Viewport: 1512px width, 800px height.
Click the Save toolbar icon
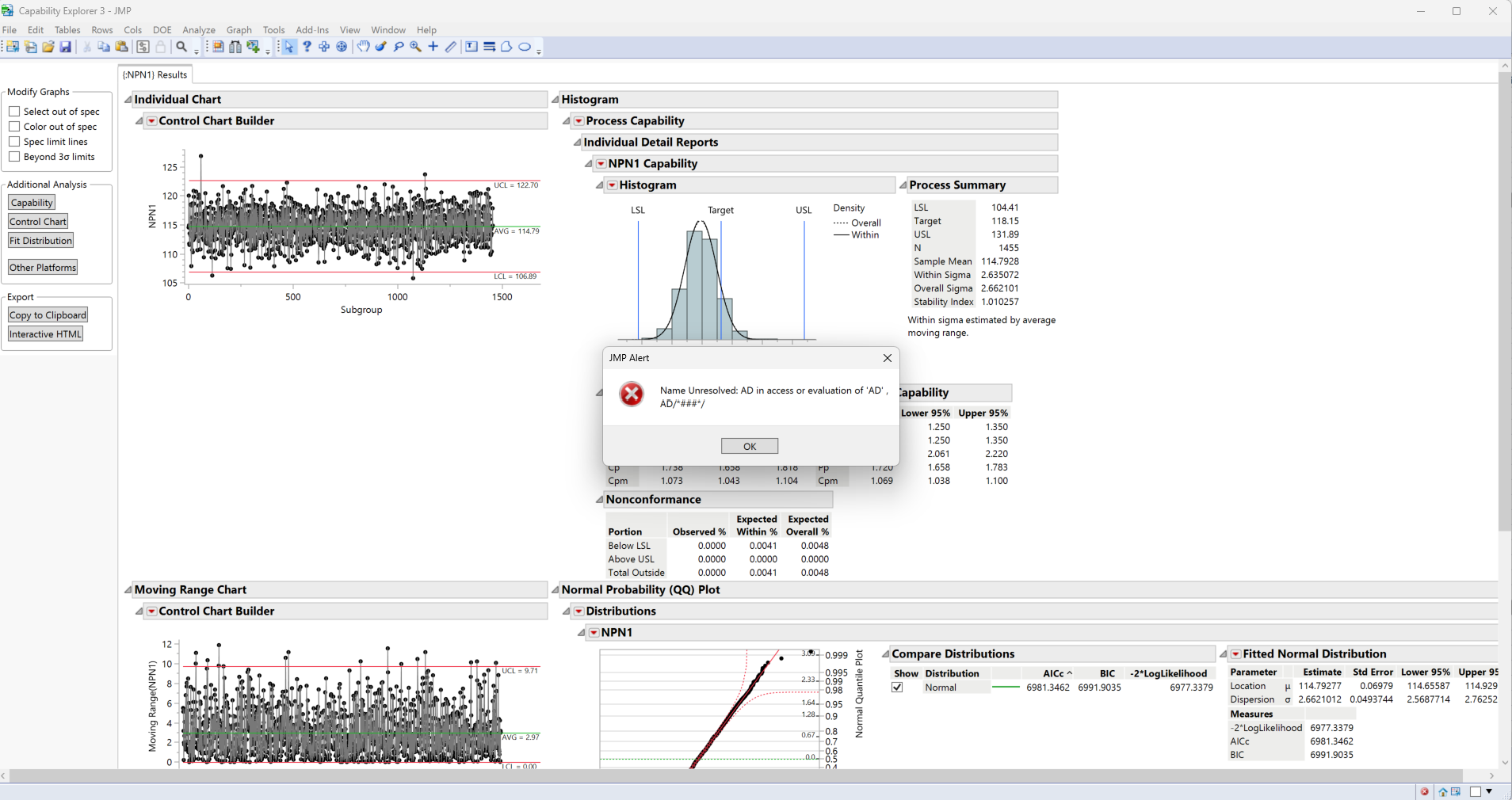pos(66,47)
